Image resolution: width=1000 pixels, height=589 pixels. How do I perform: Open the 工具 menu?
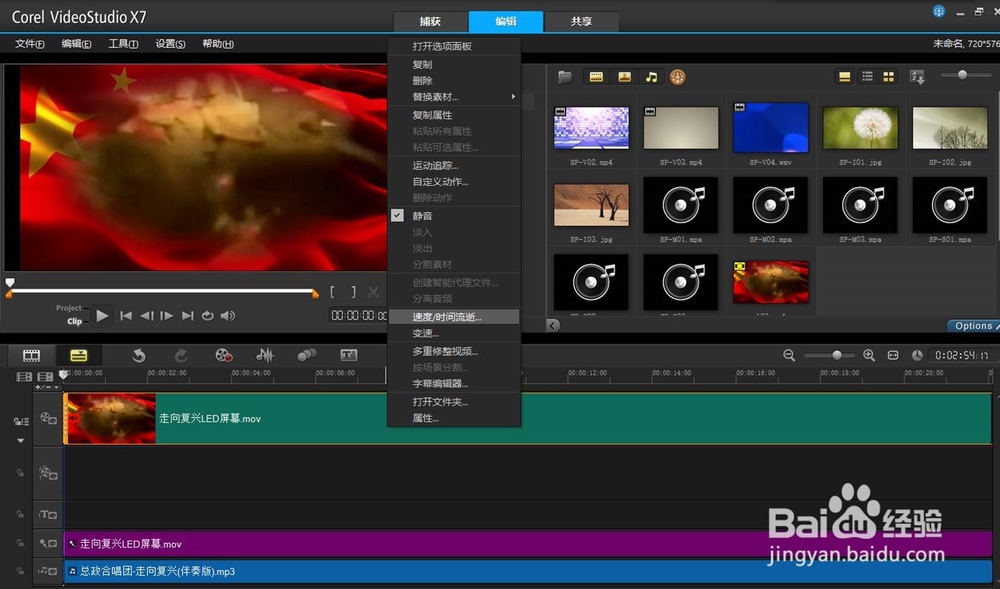pos(123,43)
